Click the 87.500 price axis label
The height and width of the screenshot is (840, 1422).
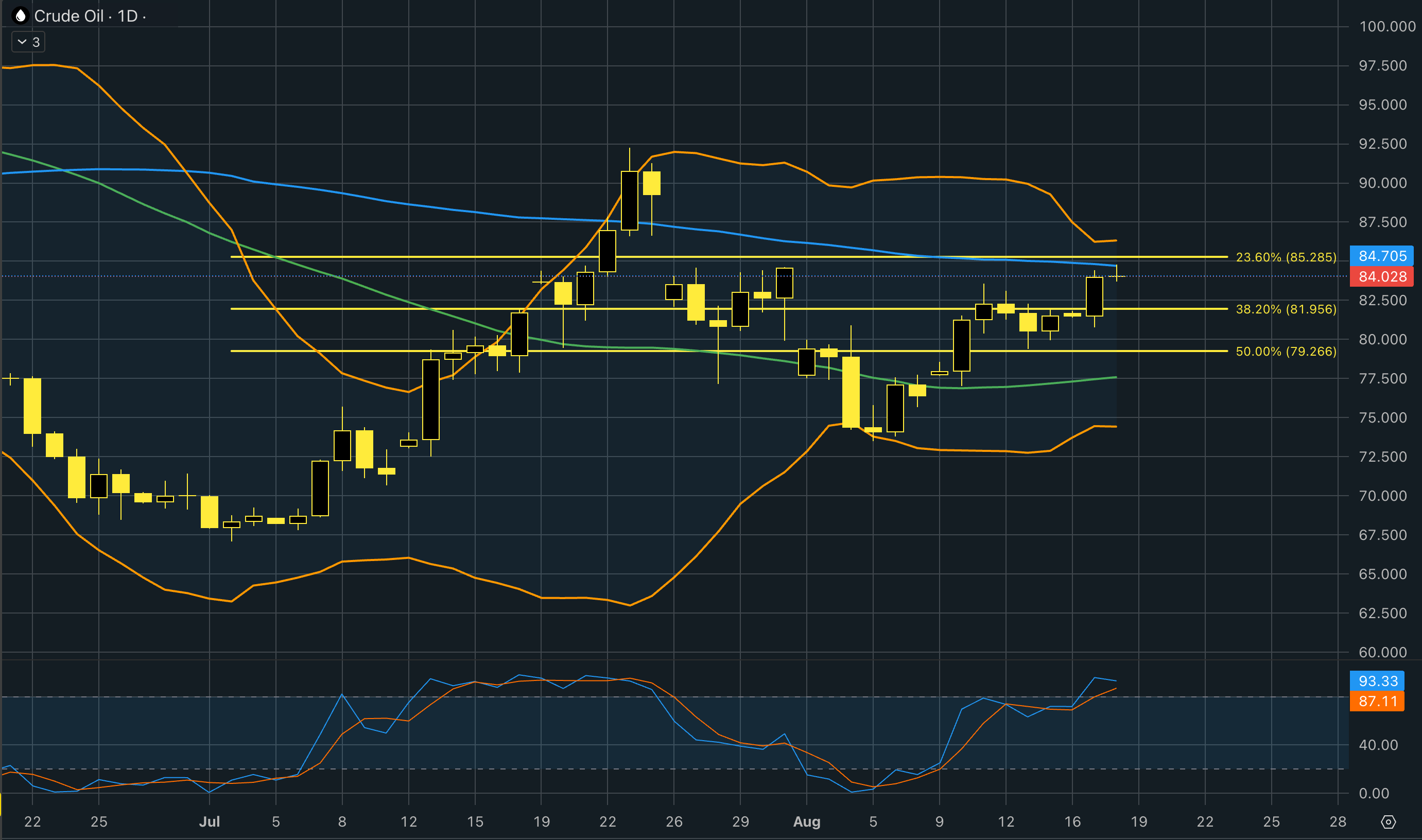1383,222
